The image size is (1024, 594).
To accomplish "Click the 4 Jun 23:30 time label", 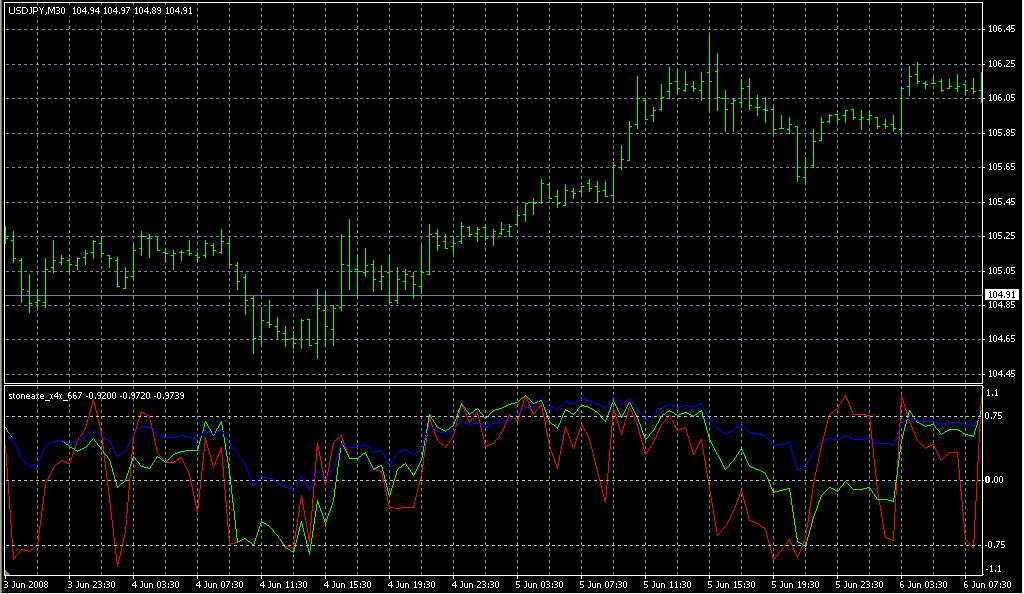I will [477, 584].
